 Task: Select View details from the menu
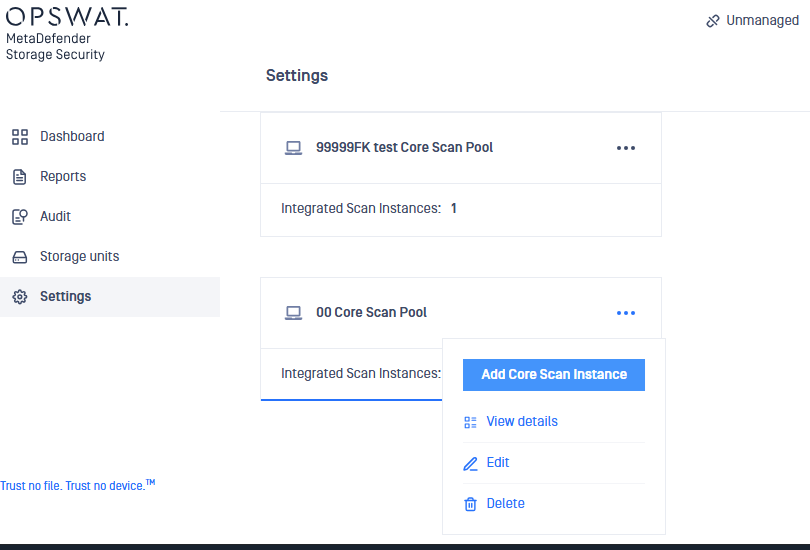522,422
